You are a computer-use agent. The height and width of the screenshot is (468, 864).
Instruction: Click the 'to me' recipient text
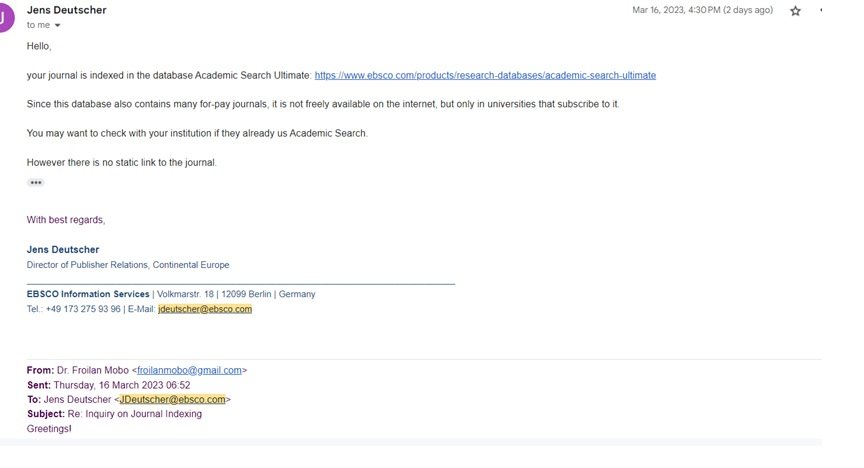38,25
